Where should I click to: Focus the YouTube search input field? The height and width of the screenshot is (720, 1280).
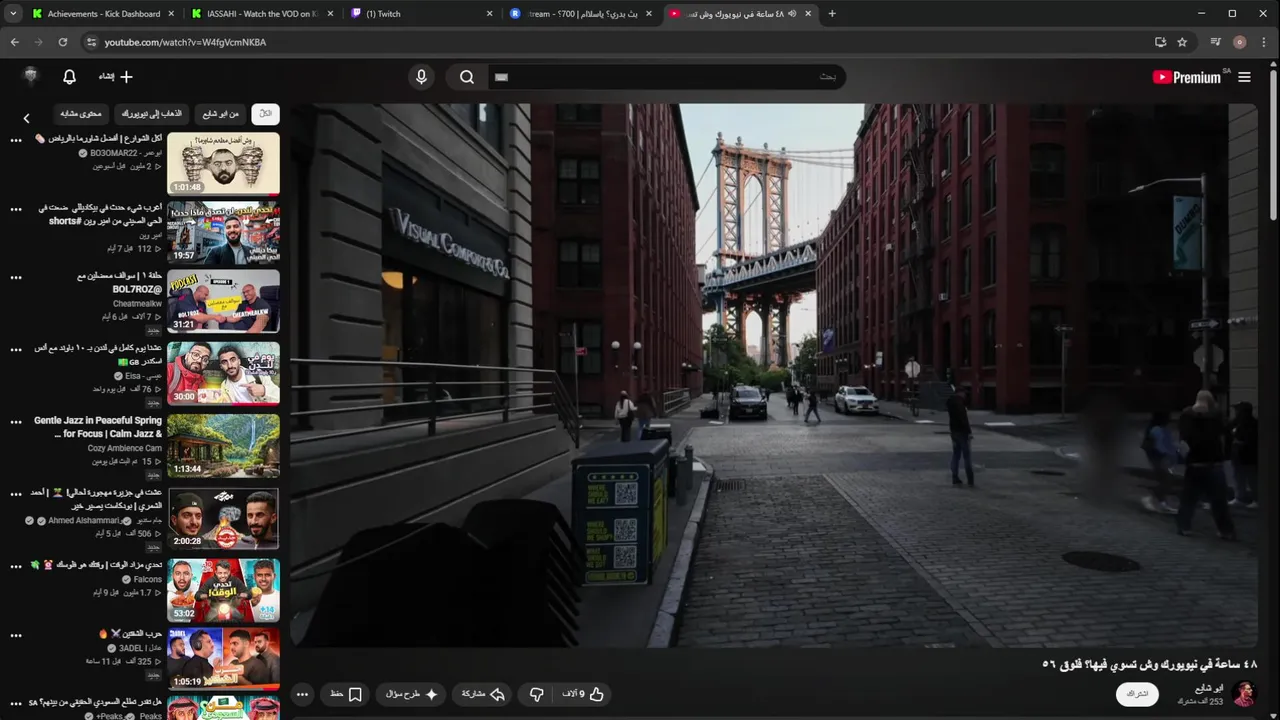point(666,77)
